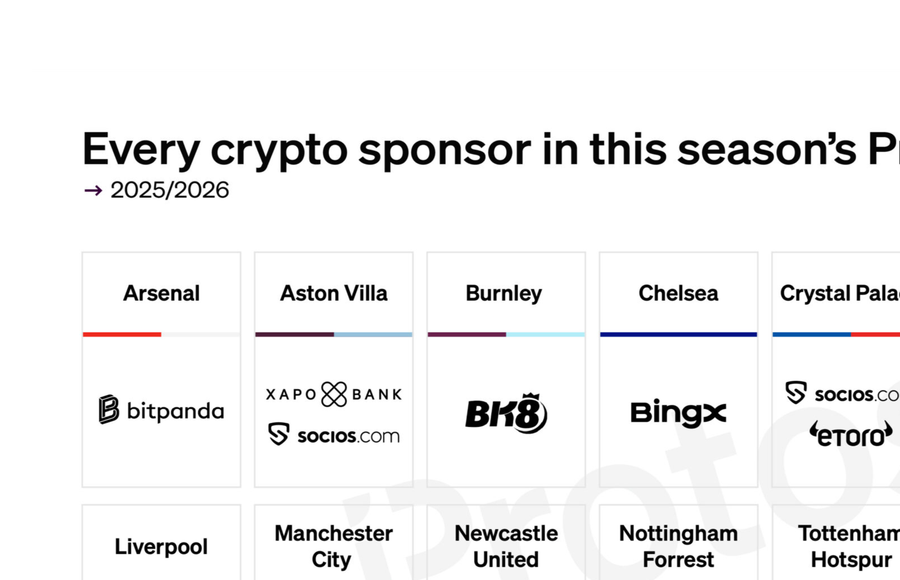Click the Newcastle United card title
Viewport: 900px width, 580px height.
click(x=506, y=546)
